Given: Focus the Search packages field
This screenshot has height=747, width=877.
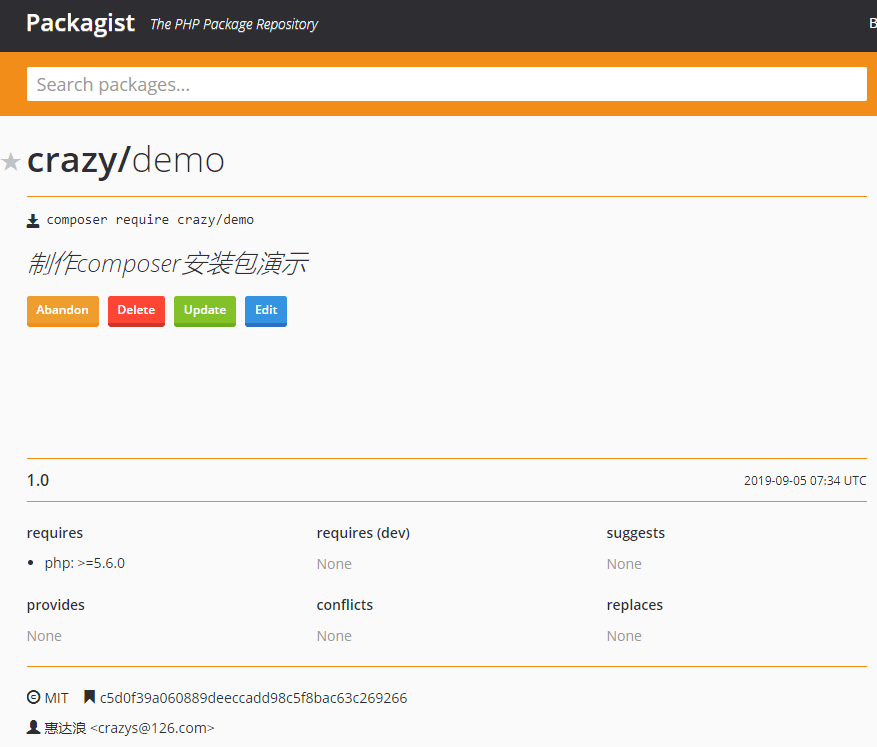Looking at the screenshot, I should point(447,84).
